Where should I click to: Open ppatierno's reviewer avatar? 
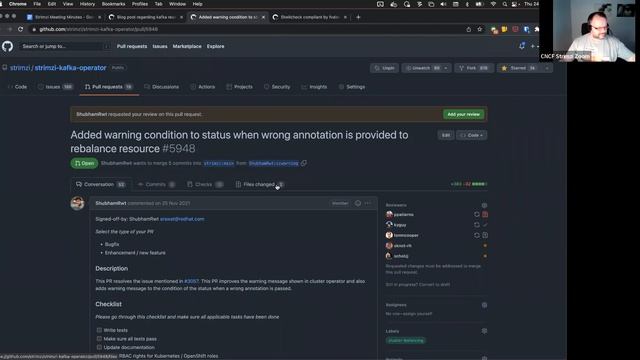click(389, 214)
